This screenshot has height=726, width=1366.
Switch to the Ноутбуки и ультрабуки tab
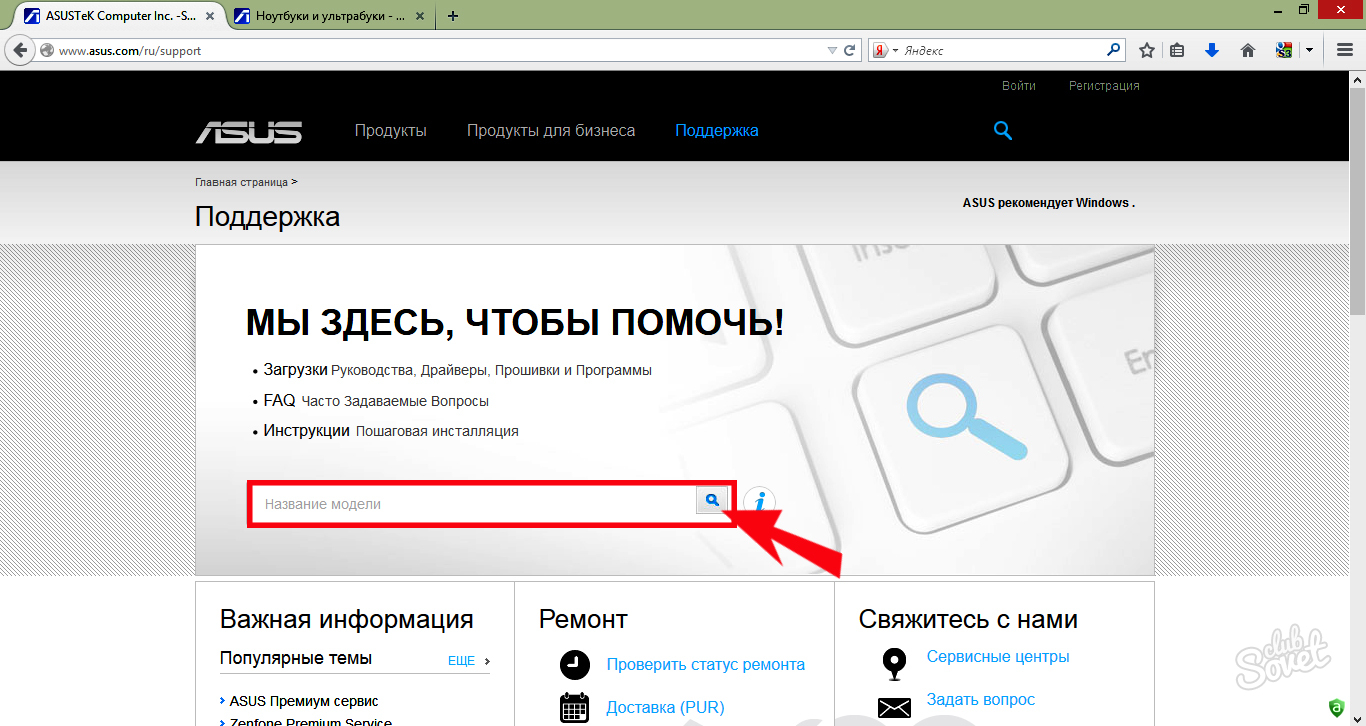click(x=330, y=16)
